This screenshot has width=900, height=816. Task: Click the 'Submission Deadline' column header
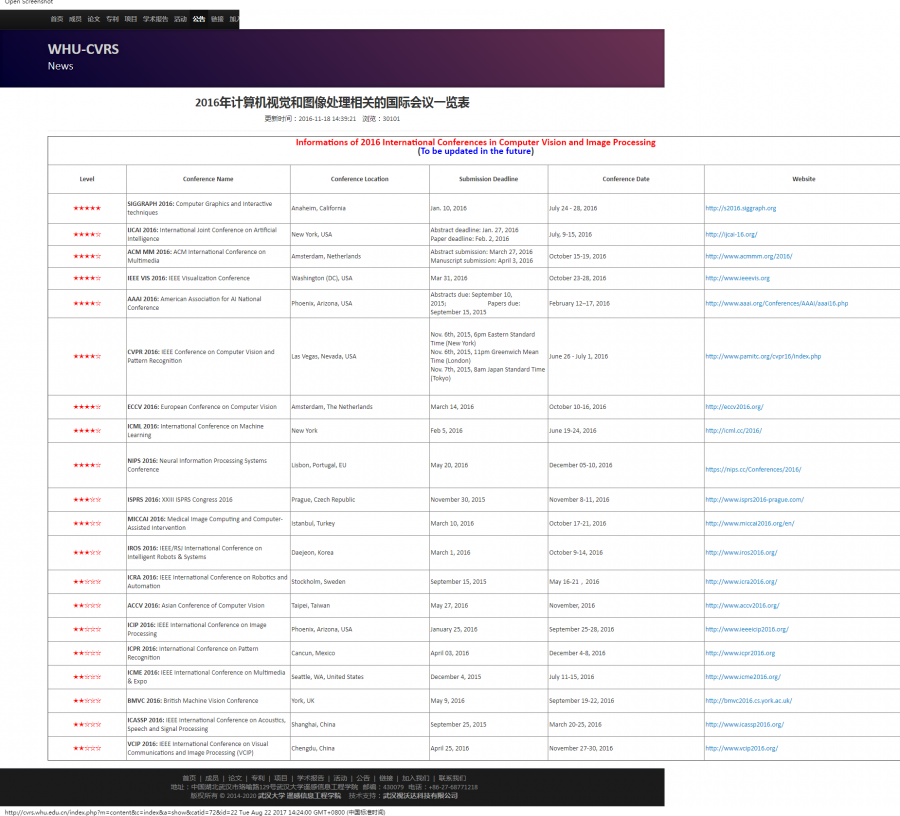[x=488, y=179]
